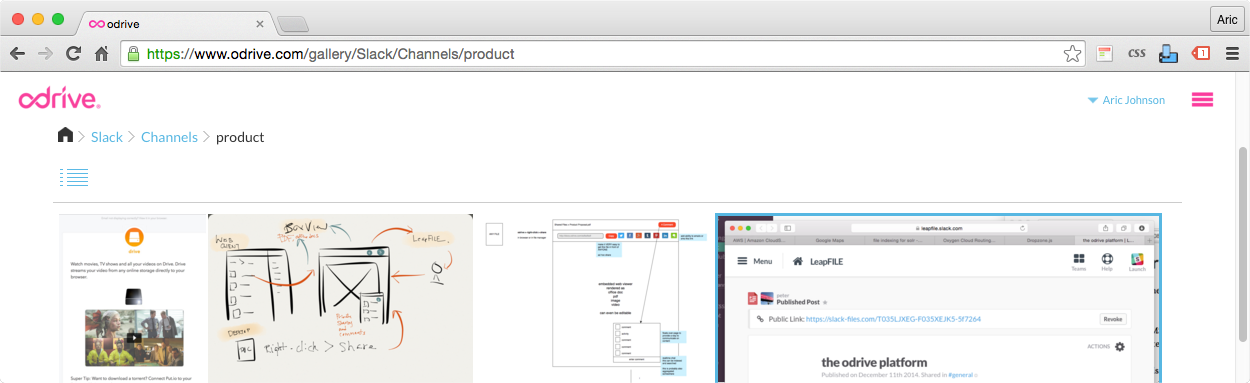The image size is (1250, 383).
Task: Navigate to Channels breadcrumb
Action: pos(169,137)
